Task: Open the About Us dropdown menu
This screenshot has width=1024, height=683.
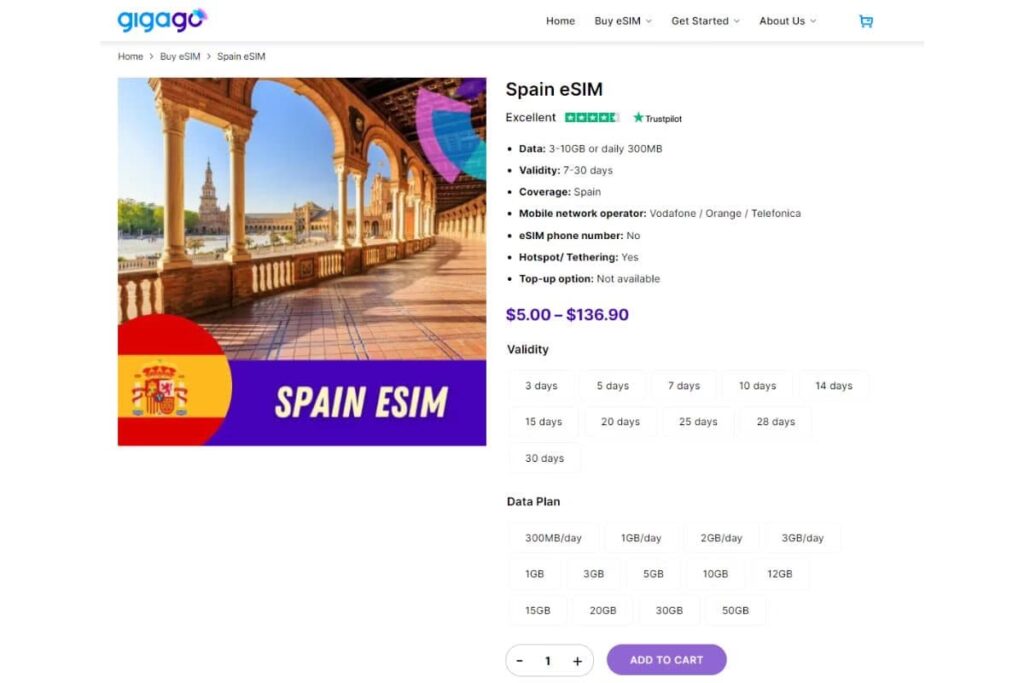Action: 787,21
